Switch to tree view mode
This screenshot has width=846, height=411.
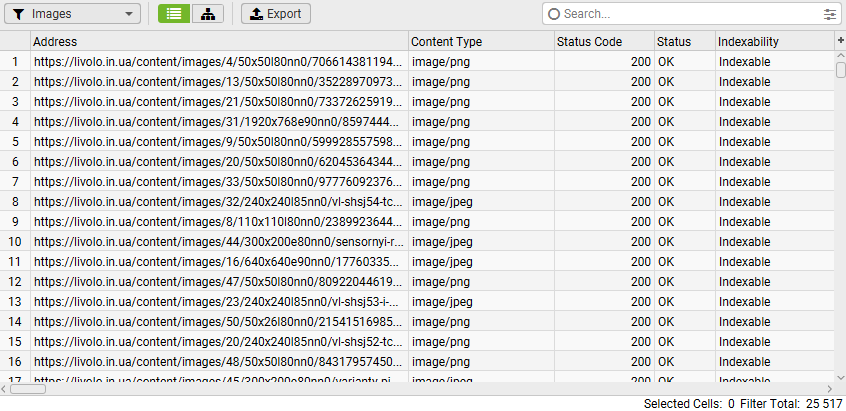(207, 14)
